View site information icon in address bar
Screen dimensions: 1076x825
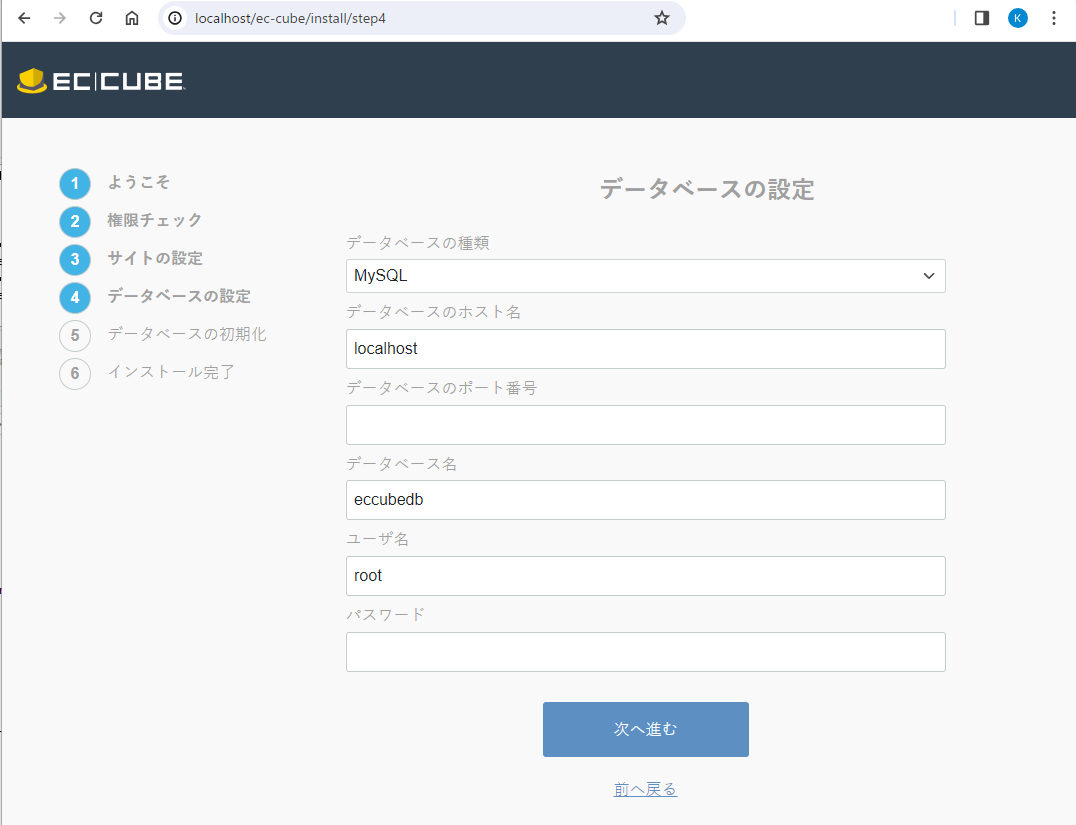(175, 18)
